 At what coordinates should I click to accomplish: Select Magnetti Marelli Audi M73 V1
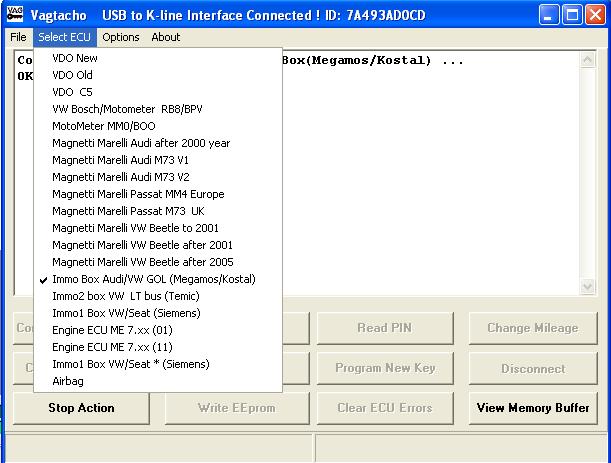click(x=158, y=160)
